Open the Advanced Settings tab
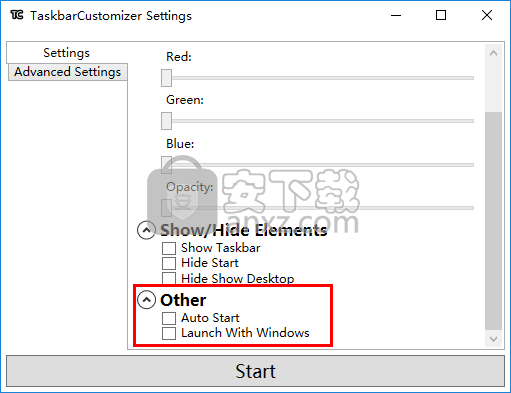This screenshot has width=511, height=393. pyautogui.click(x=68, y=72)
